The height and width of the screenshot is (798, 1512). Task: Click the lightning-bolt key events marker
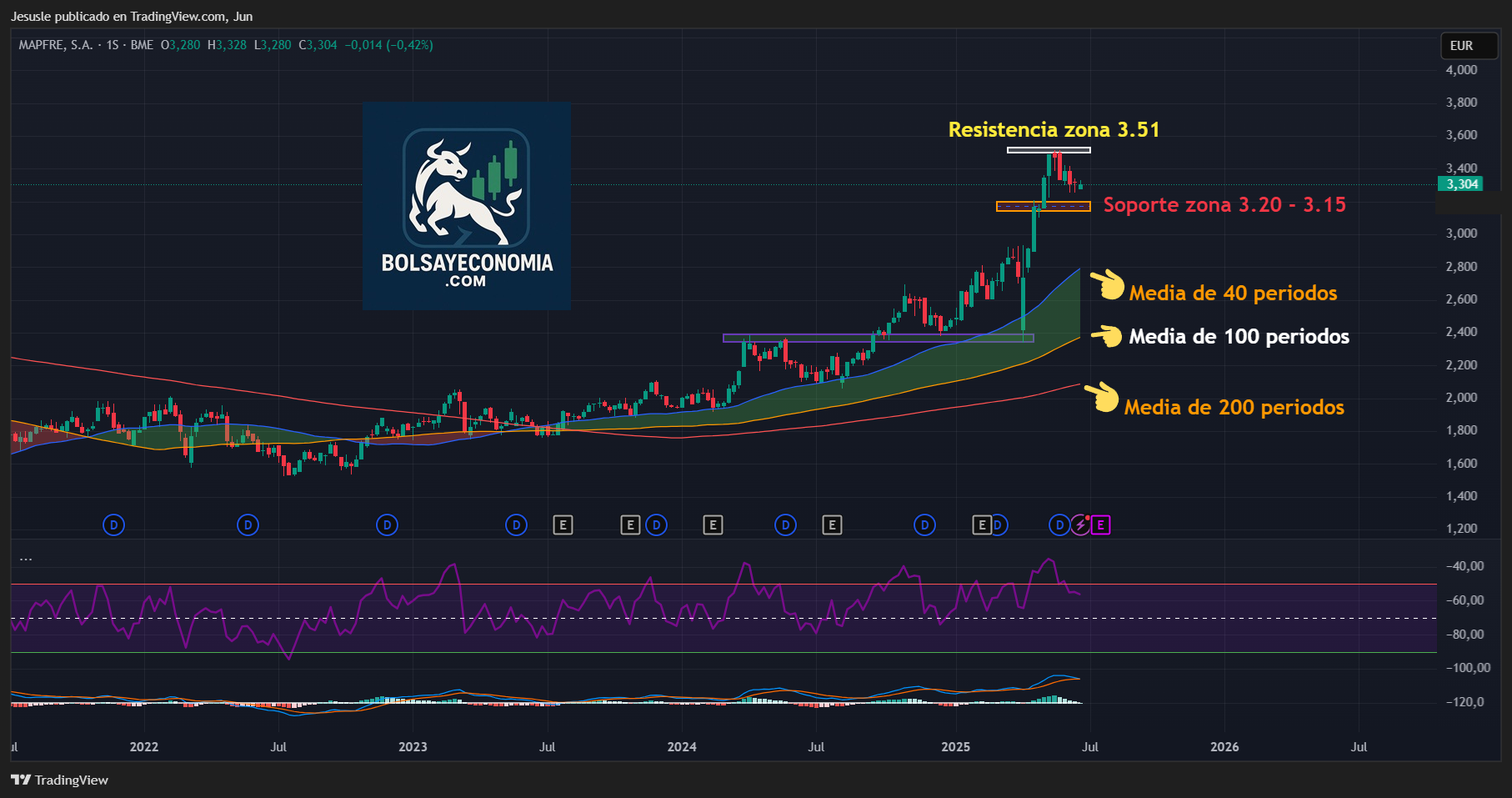click(x=1080, y=524)
